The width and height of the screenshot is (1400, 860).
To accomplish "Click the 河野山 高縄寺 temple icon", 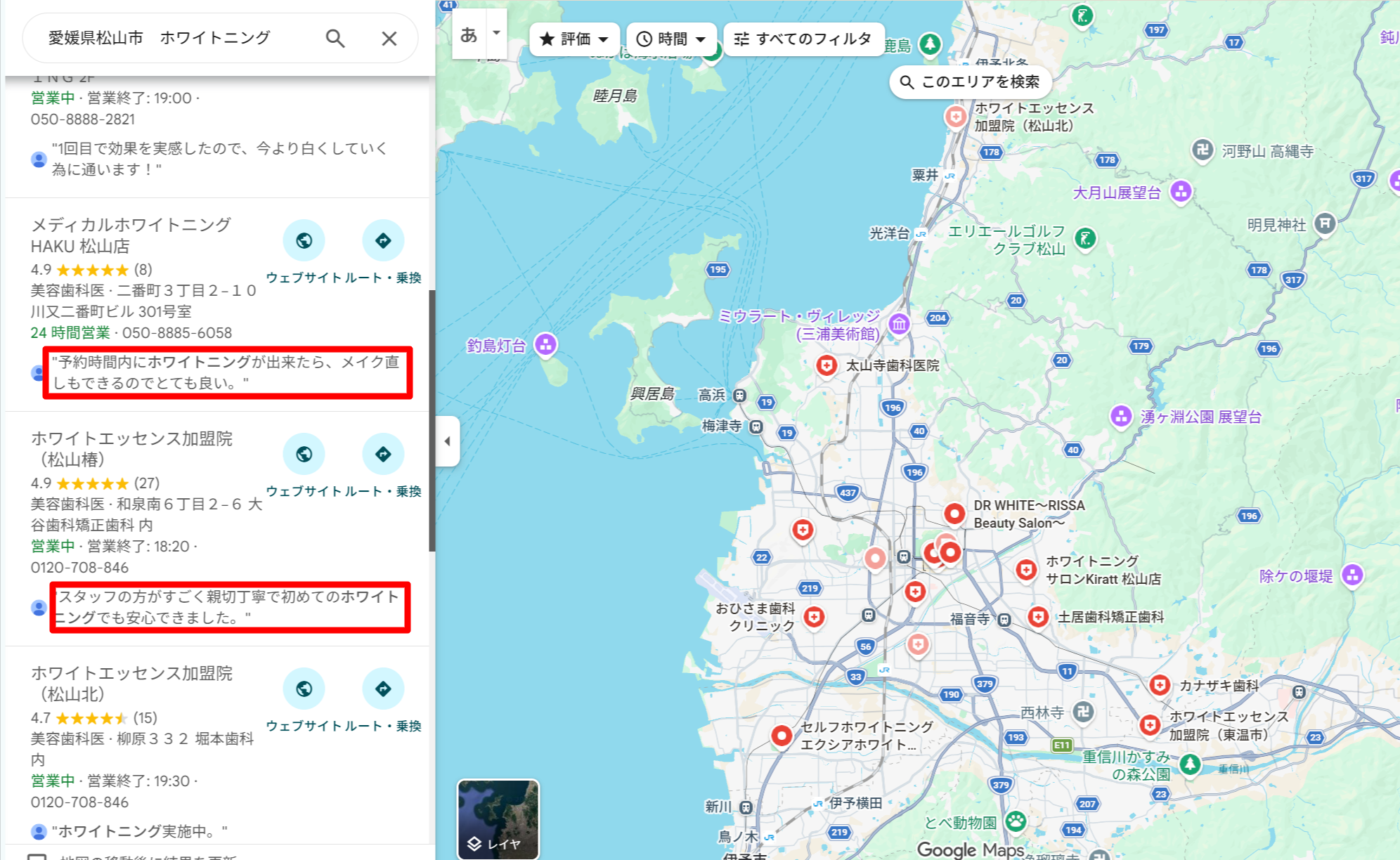I will pos(1203,150).
